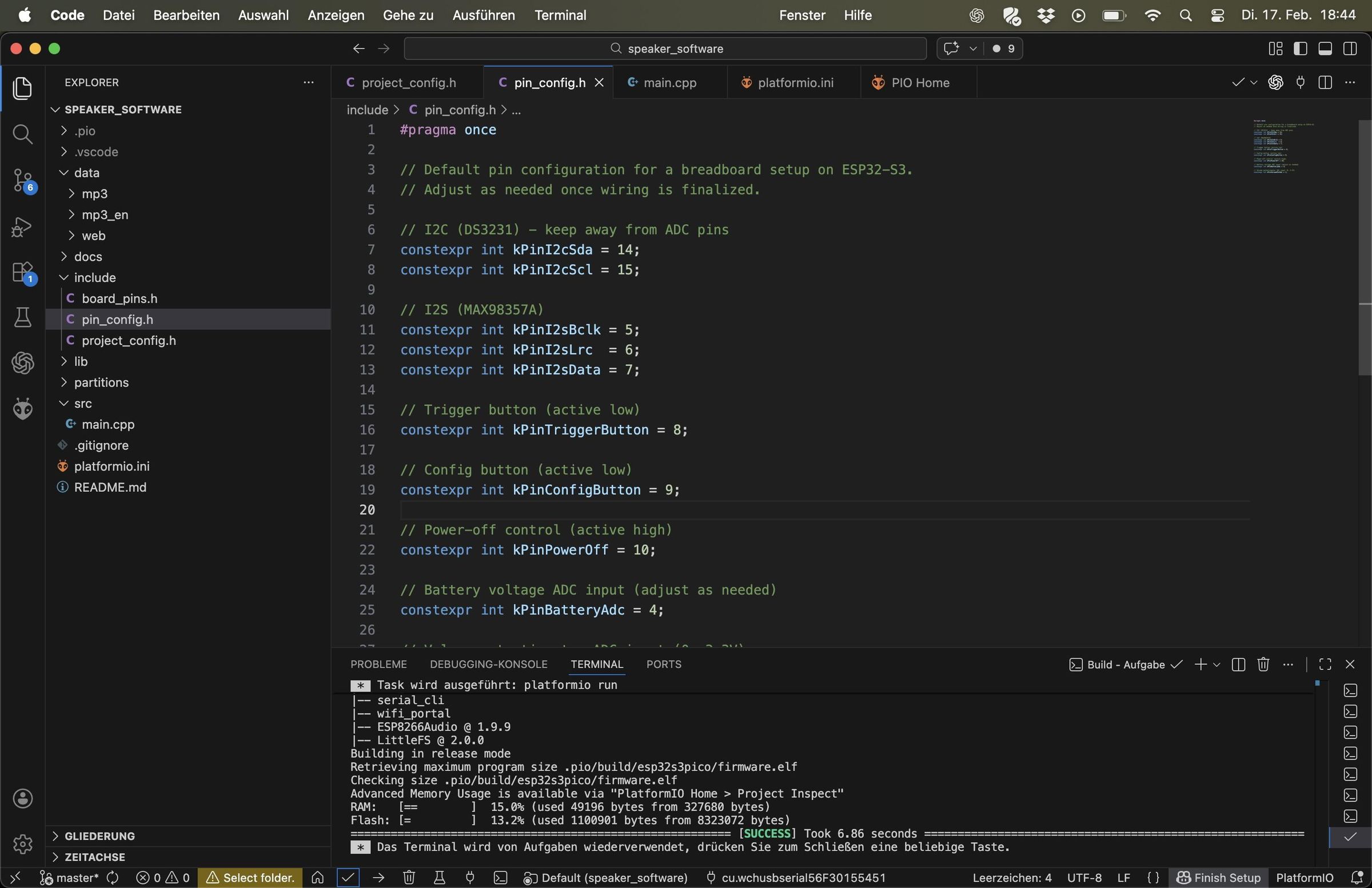The height and width of the screenshot is (888, 1372).
Task: Toggle primary side bar visibility
Action: pos(1301,49)
